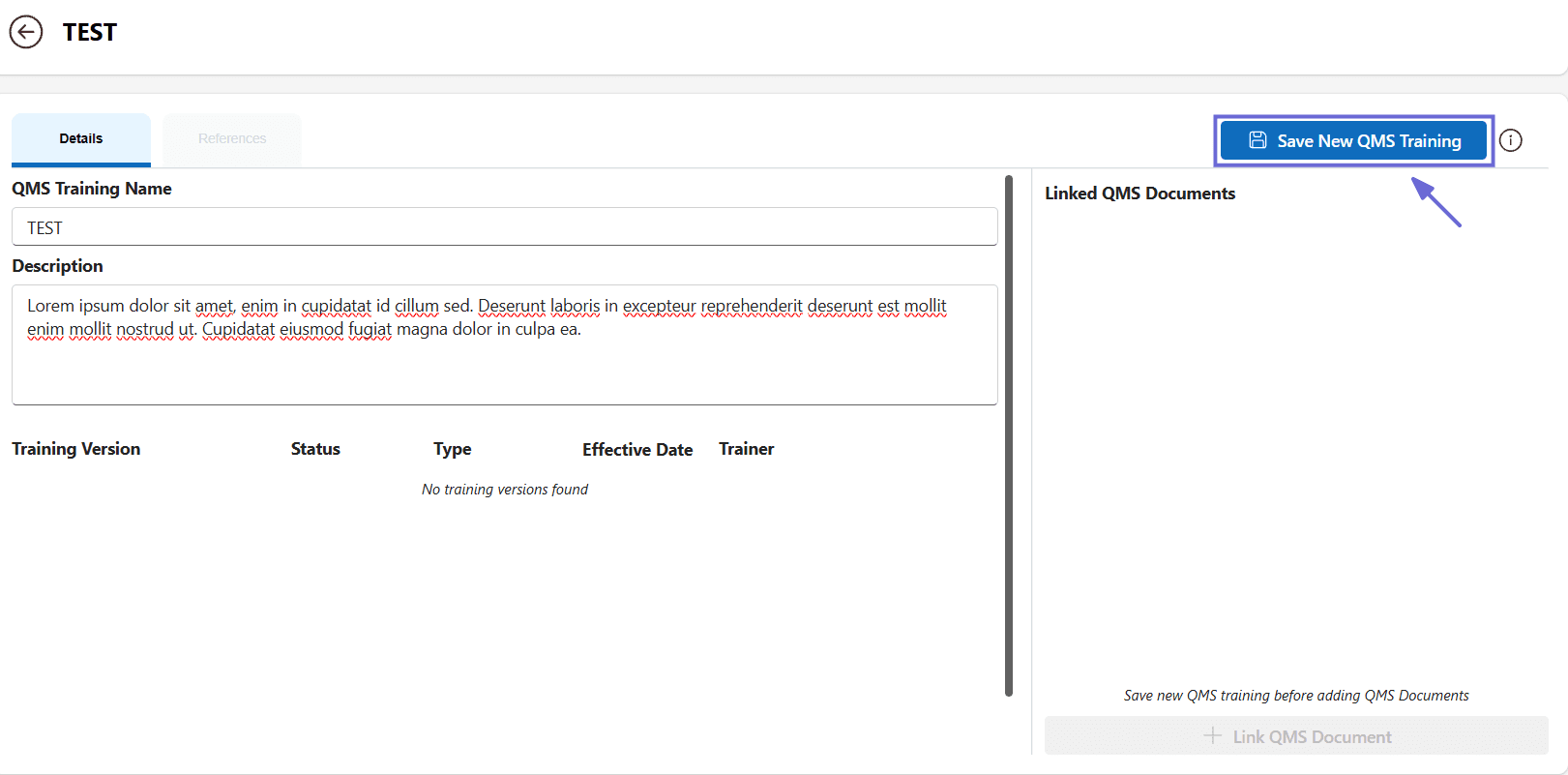Image resolution: width=1568 pixels, height=775 pixels.
Task: Click the Linked QMS Documents heading
Action: pos(1139,194)
